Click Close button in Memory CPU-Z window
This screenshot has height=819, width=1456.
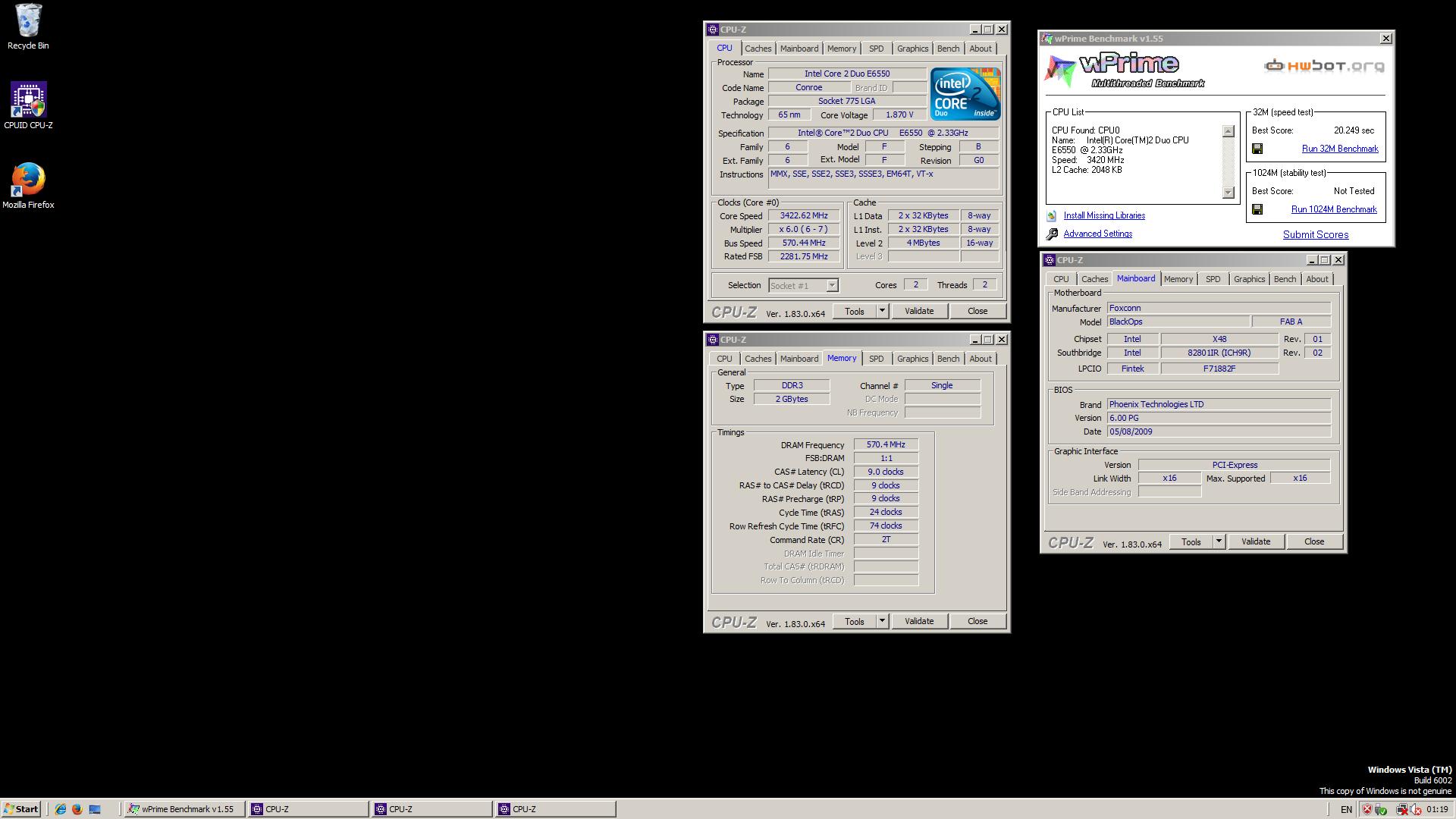(x=977, y=621)
